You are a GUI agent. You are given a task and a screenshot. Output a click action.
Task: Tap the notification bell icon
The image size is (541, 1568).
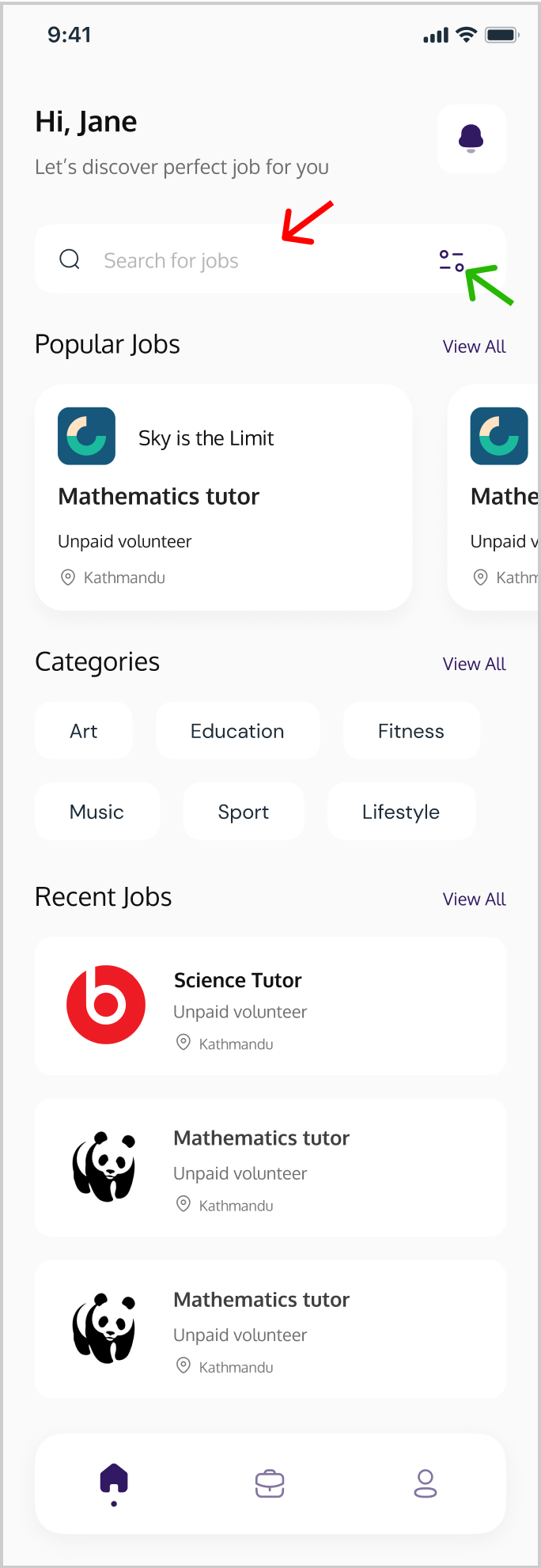point(471,138)
